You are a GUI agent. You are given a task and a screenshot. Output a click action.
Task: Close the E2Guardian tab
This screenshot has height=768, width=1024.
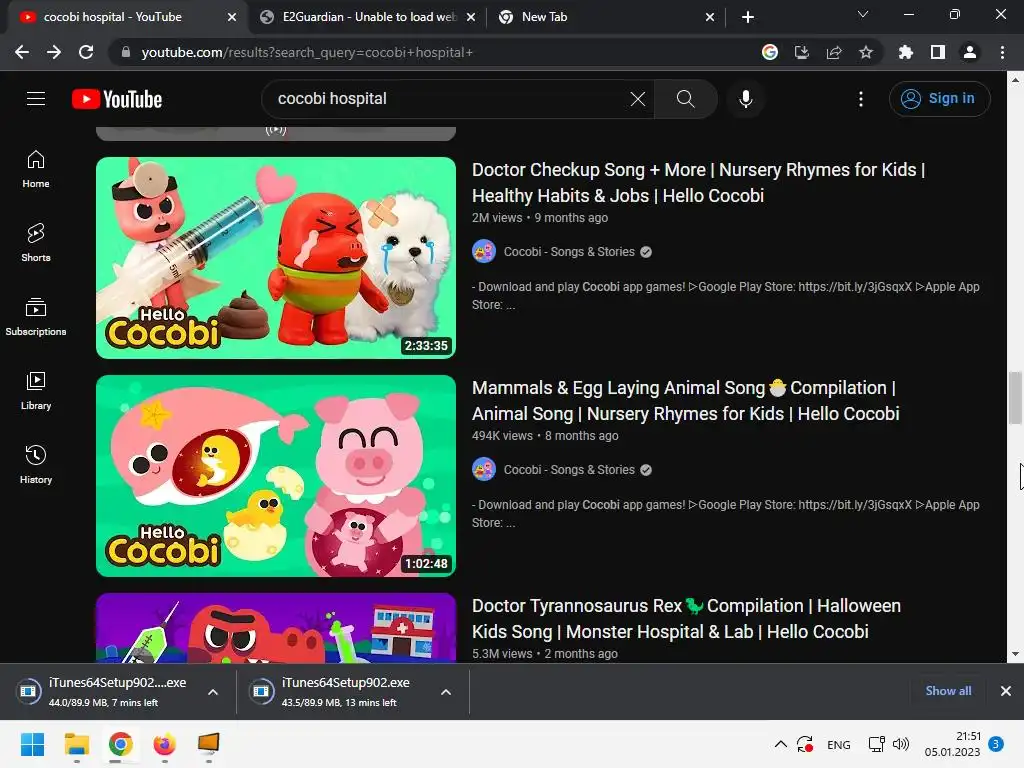(471, 17)
